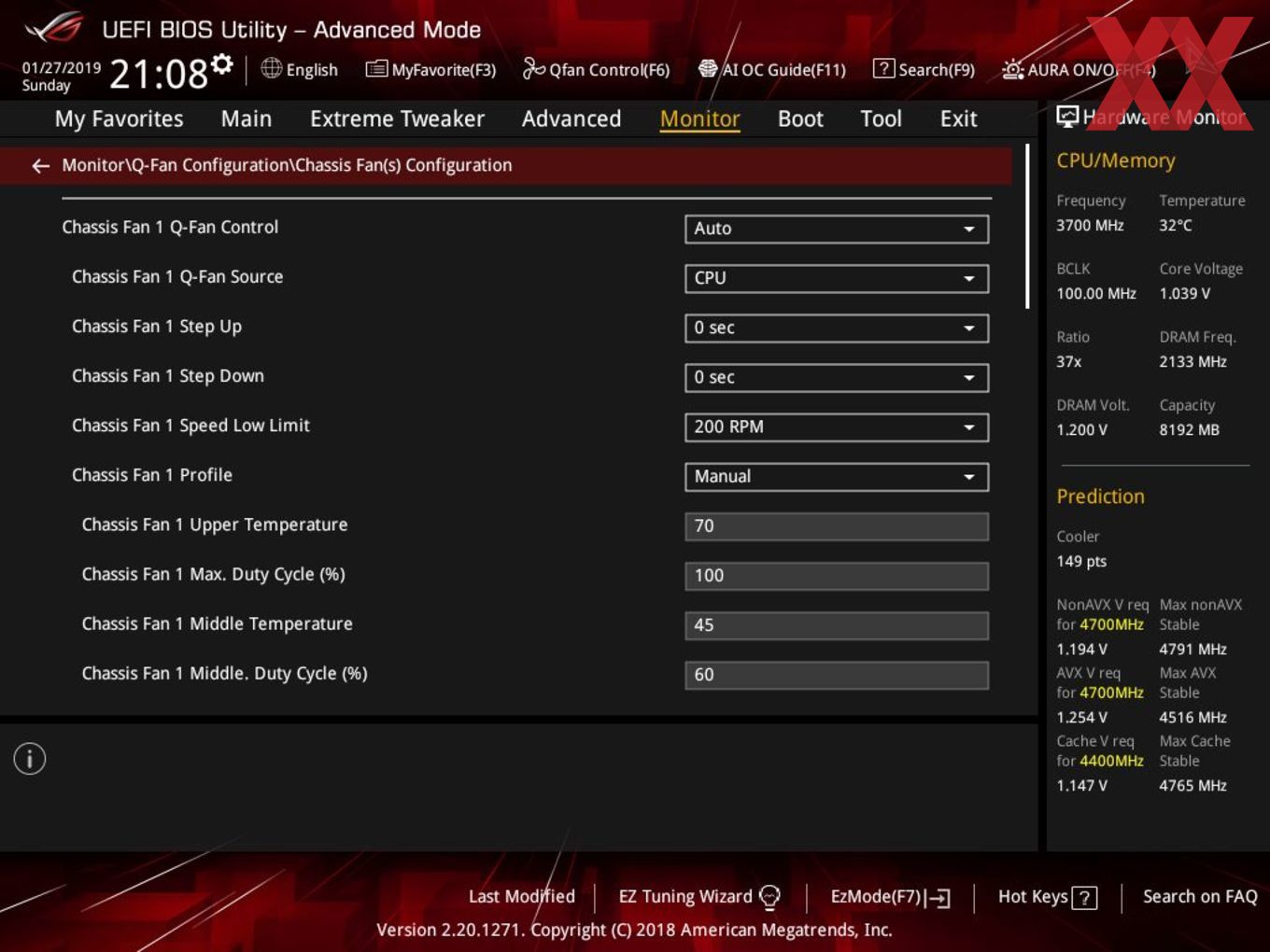This screenshot has height=952, width=1270.
Task: Click the 8192 MB capacity value
Action: (1189, 429)
